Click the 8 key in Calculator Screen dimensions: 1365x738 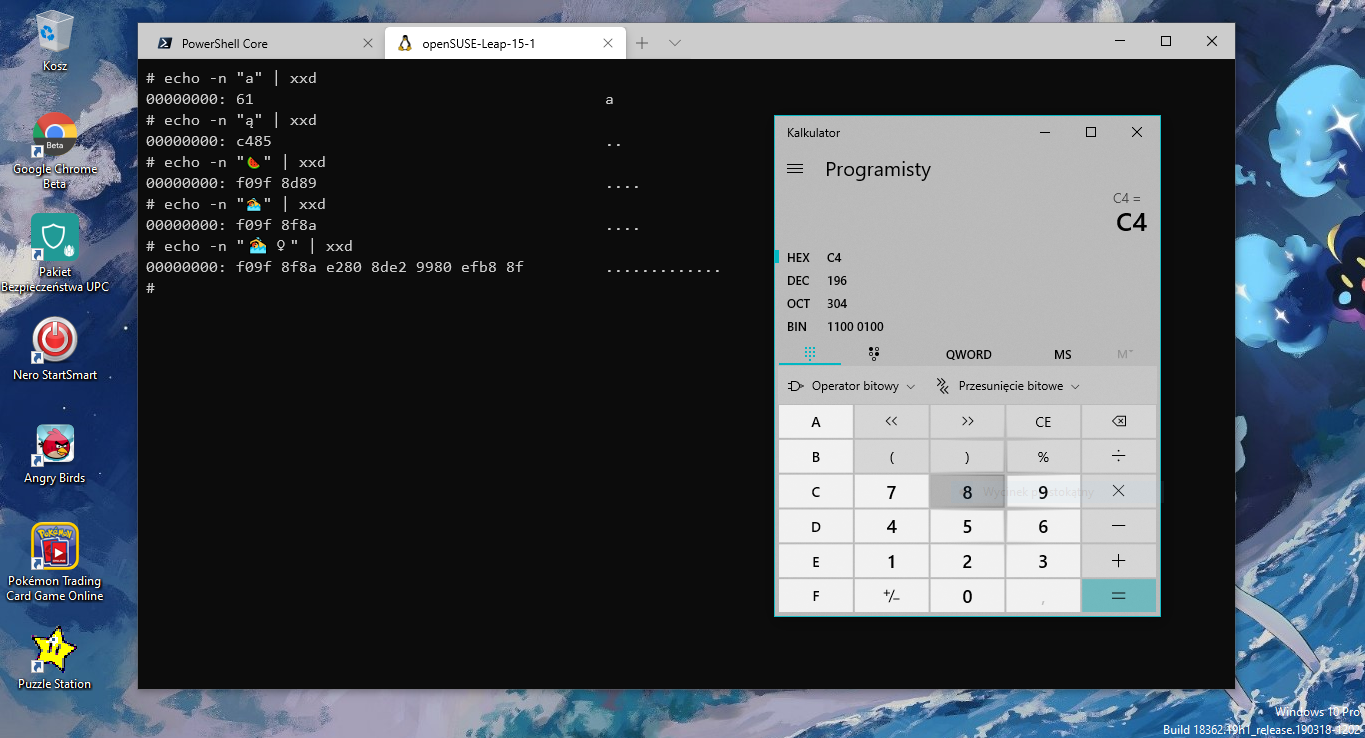[967, 491]
